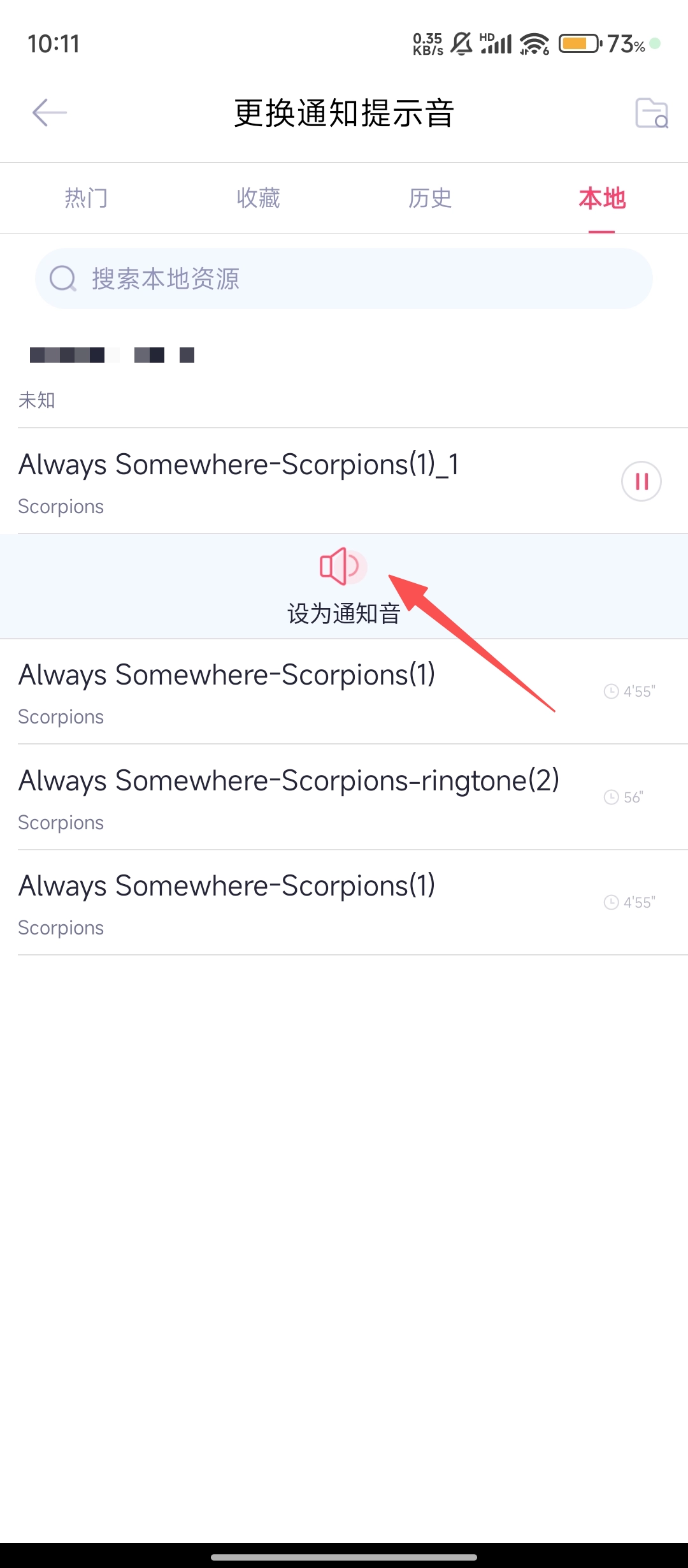
Task: Pause the playing Always Somewhere track
Action: [x=641, y=481]
